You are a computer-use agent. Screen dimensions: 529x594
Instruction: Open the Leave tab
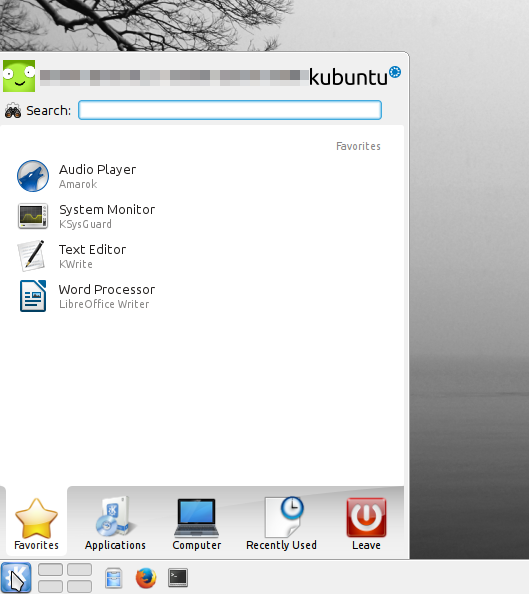point(366,523)
